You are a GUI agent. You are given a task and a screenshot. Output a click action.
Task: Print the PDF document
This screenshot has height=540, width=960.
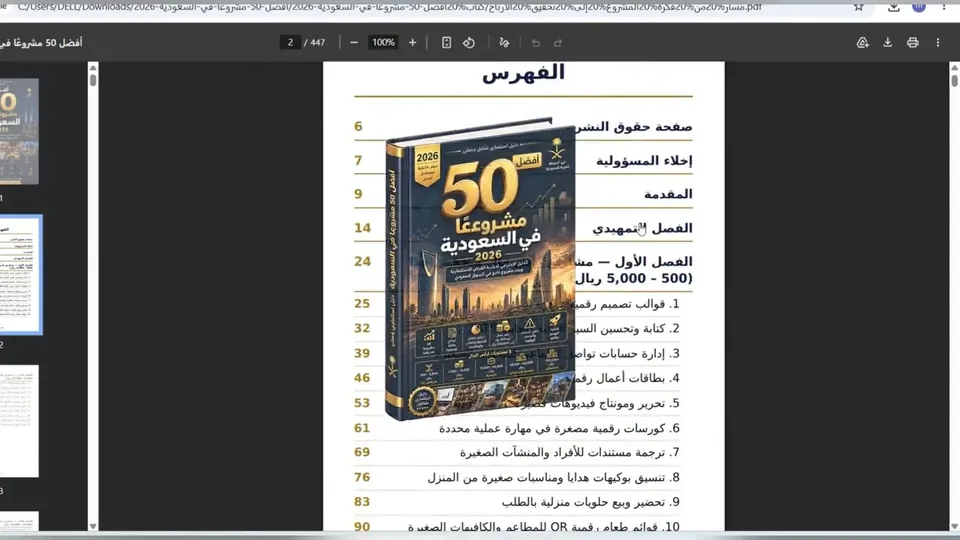tap(913, 42)
